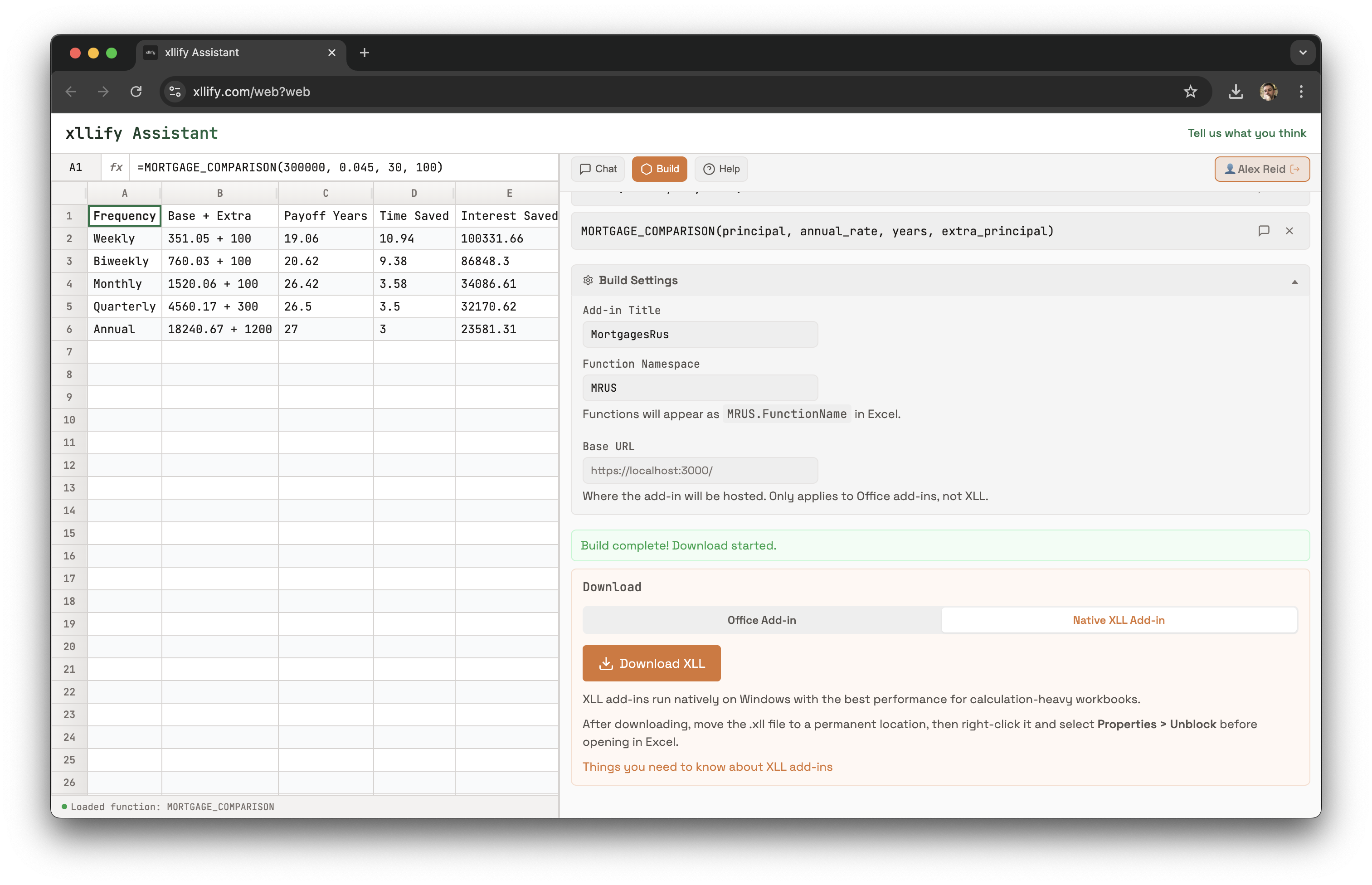Open the Tell us what you think link

[x=1247, y=133]
